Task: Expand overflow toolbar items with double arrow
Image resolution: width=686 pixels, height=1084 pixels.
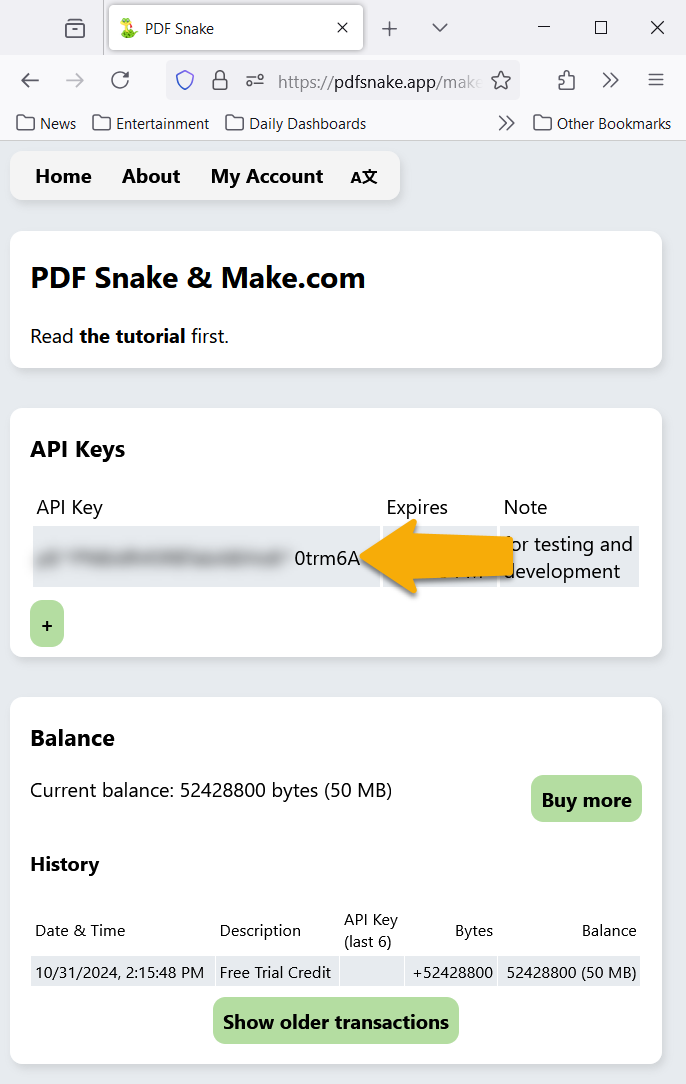Action: click(610, 80)
